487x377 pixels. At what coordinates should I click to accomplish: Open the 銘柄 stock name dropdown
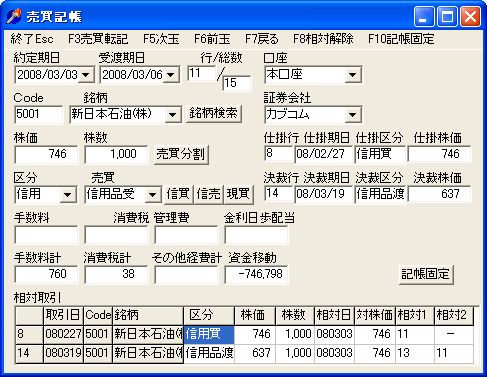(173, 114)
